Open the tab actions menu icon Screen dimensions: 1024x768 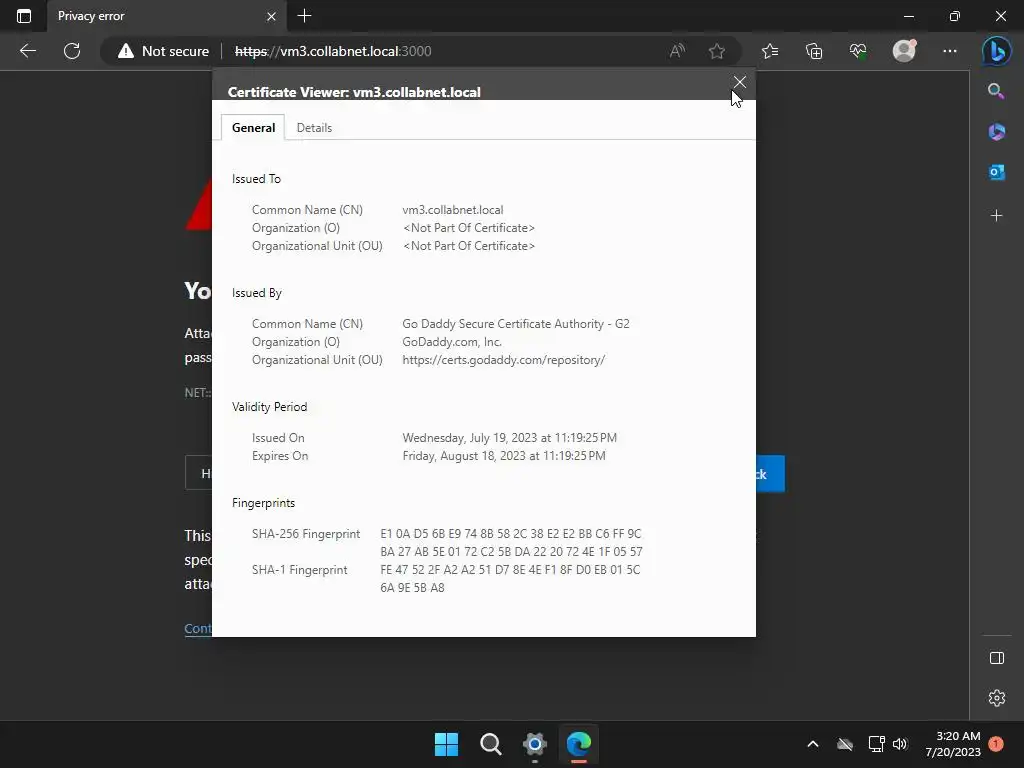point(24,16)
